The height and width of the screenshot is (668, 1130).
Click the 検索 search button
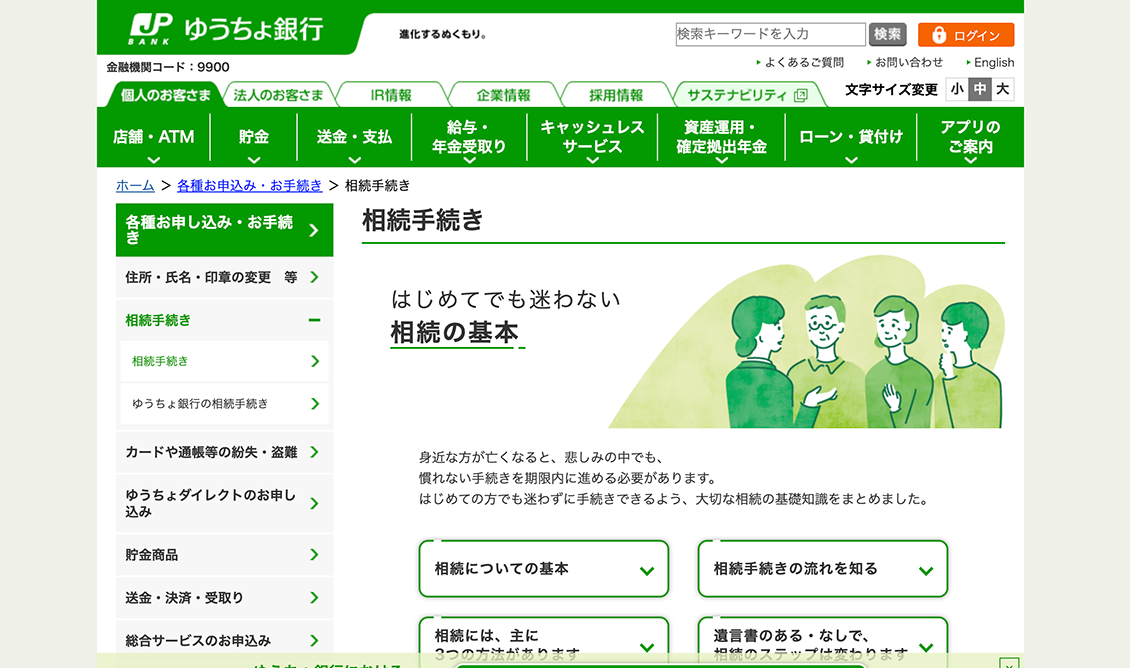coord(887,34)
